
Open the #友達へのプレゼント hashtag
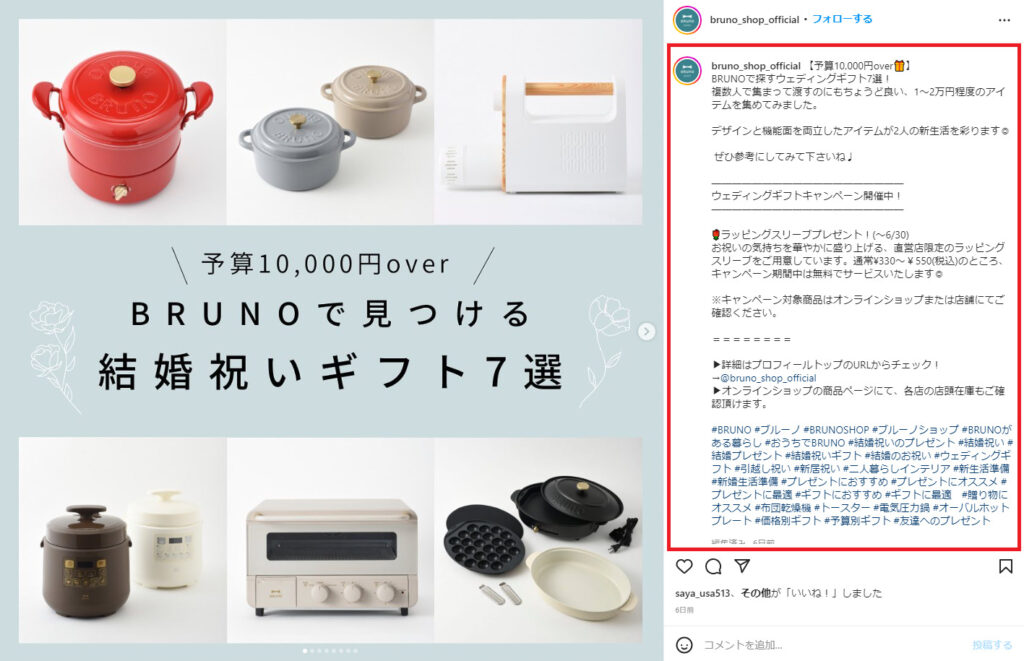[x=942, y=521]
